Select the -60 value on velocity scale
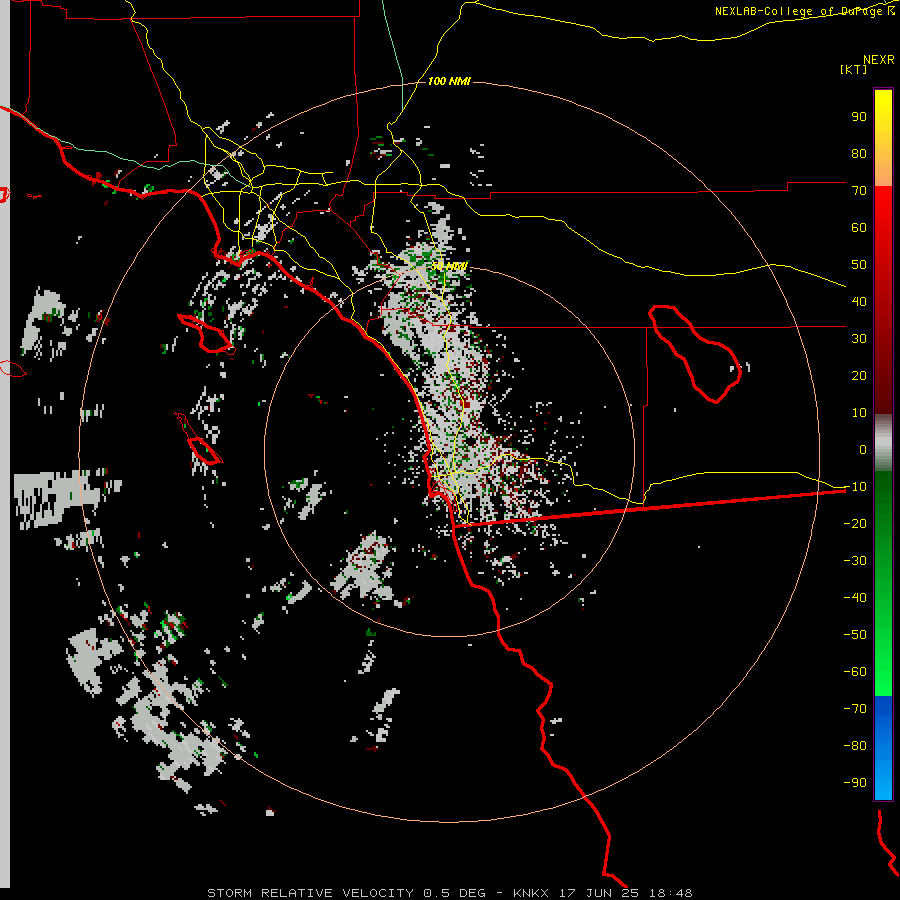The image size is (900, 900). [855, 672]
